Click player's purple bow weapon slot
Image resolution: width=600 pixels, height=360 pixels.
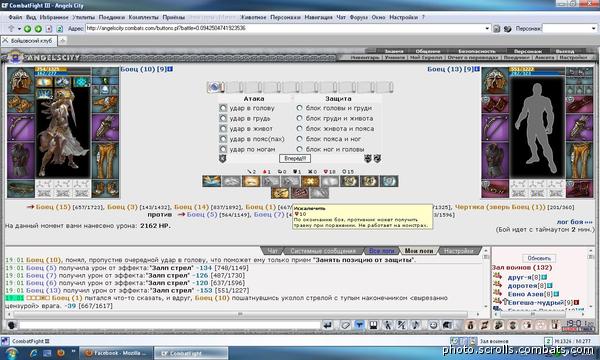(x=21, y=127)
